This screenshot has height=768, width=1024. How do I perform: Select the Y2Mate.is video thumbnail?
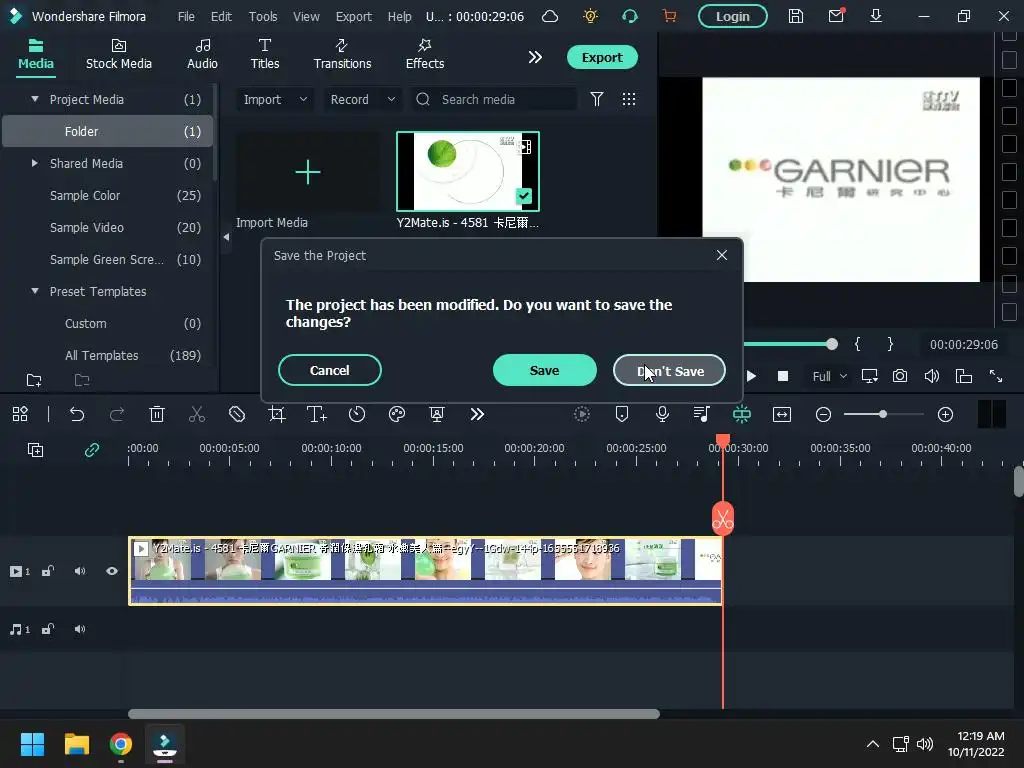click(x=468, y=171)
